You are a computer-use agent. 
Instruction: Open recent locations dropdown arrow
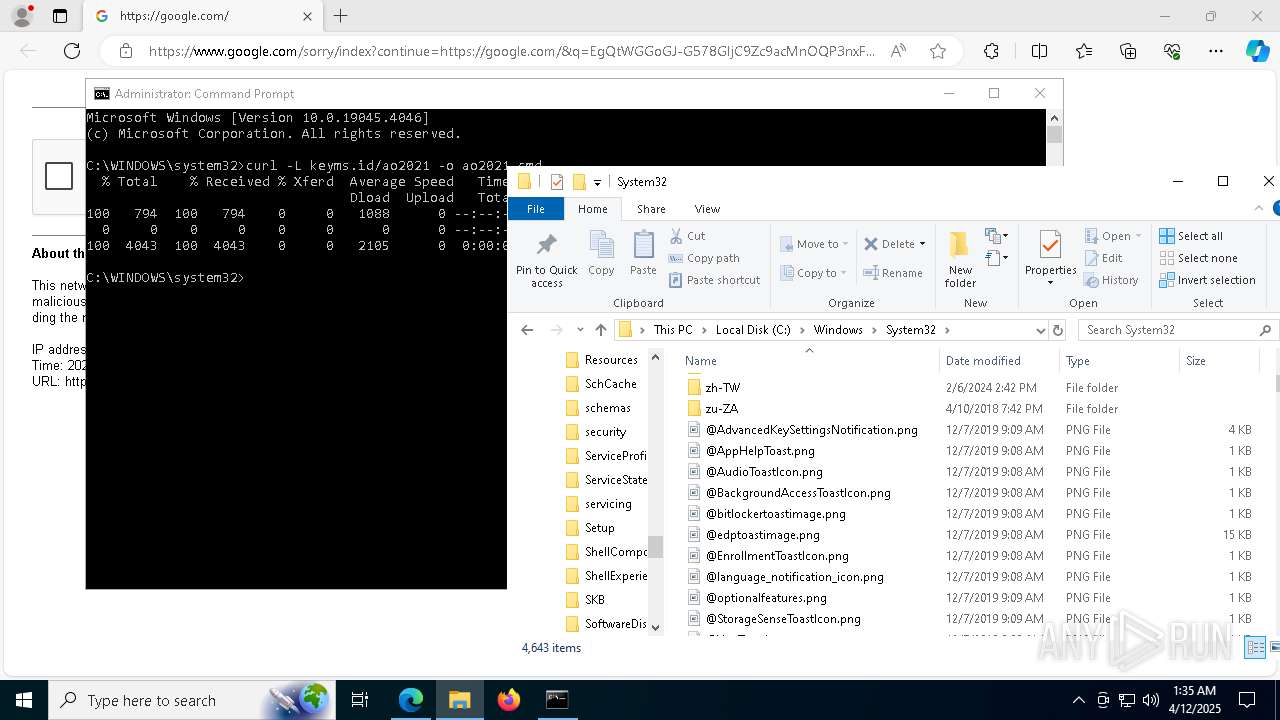point(580,330)
